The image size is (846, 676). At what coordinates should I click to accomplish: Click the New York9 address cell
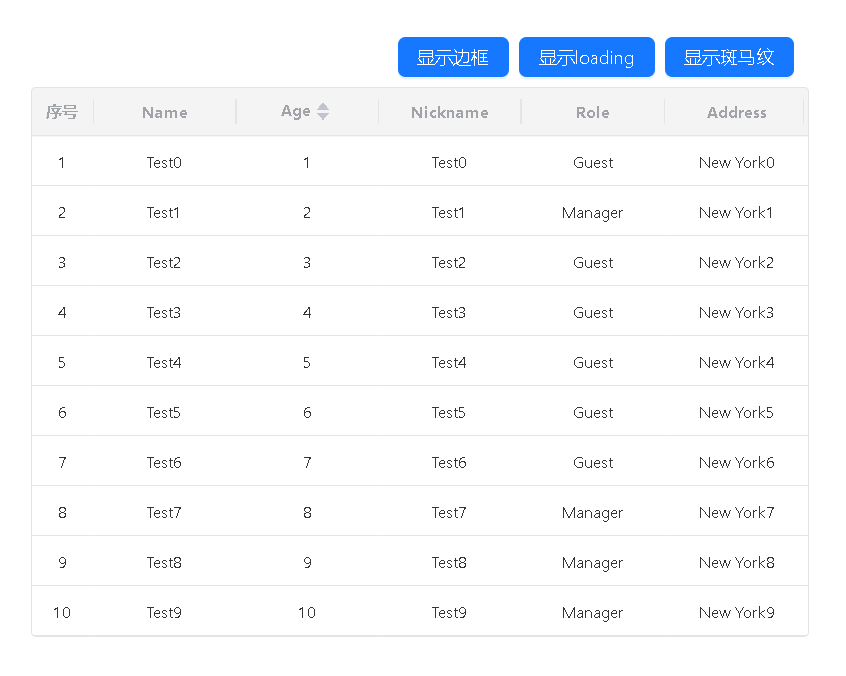pos(736,612)
